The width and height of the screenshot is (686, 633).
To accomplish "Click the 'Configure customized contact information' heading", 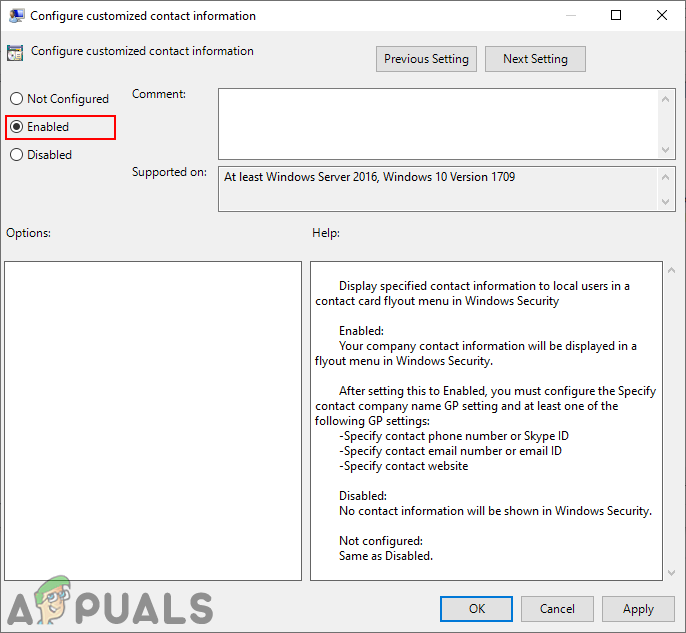I will click(142, 51).
